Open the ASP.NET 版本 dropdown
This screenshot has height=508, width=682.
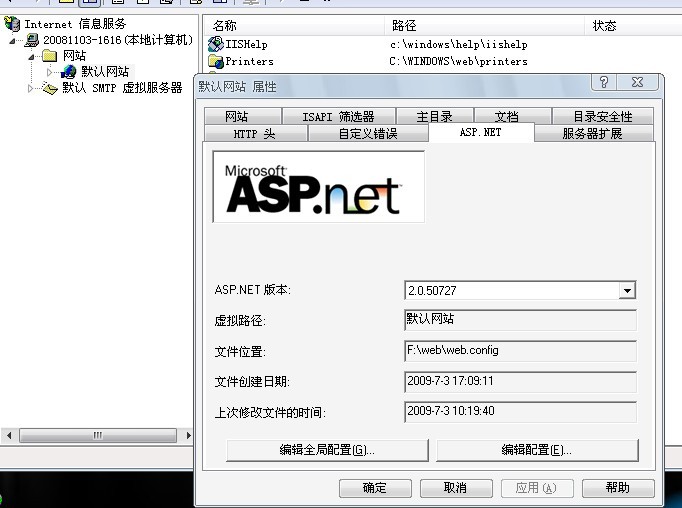click(x=627, y=291)
